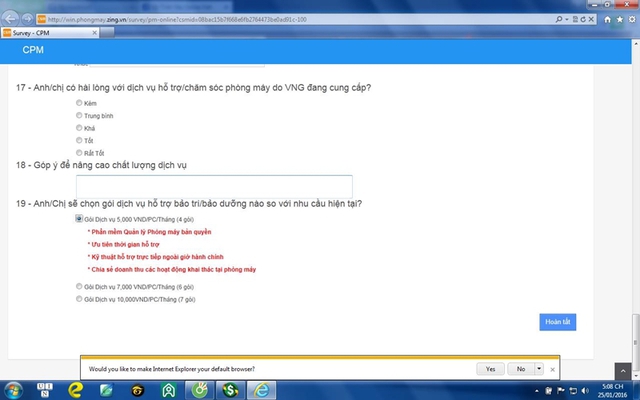Screen dimensions: 640x400
Task: Click the browser Forward arrow button
Action: coord(27,19)
